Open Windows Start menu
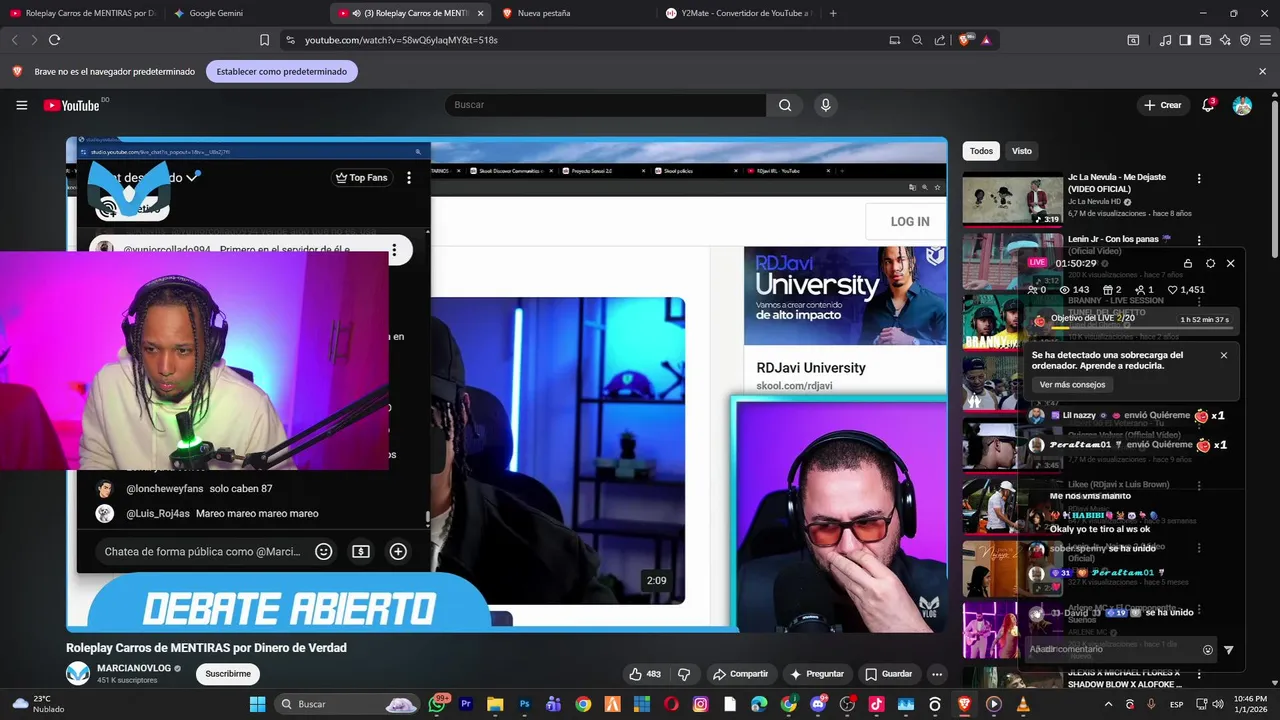Screen dimensions: 1280x720 tap(257, 704)
